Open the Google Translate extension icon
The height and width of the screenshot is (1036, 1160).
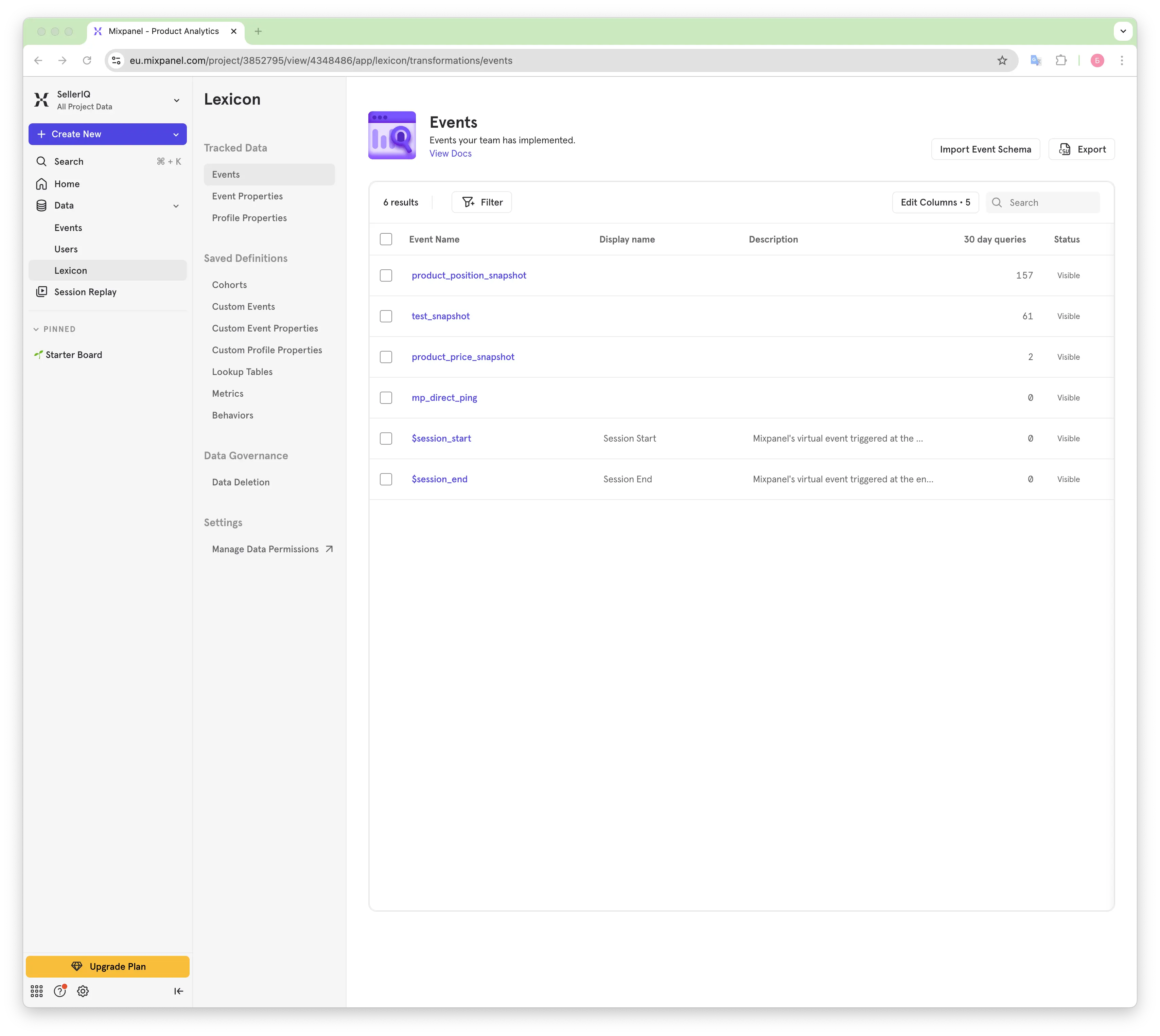coord(1035,60)
